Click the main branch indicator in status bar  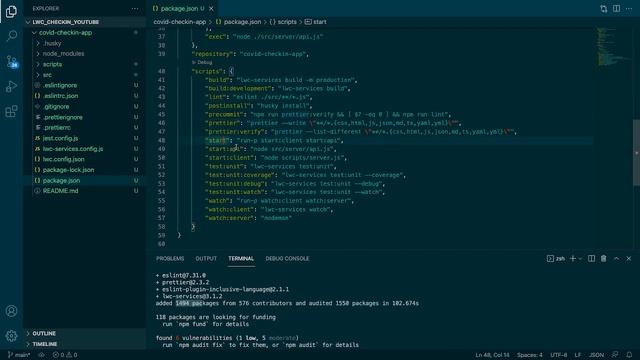click(x=19, y=355)
